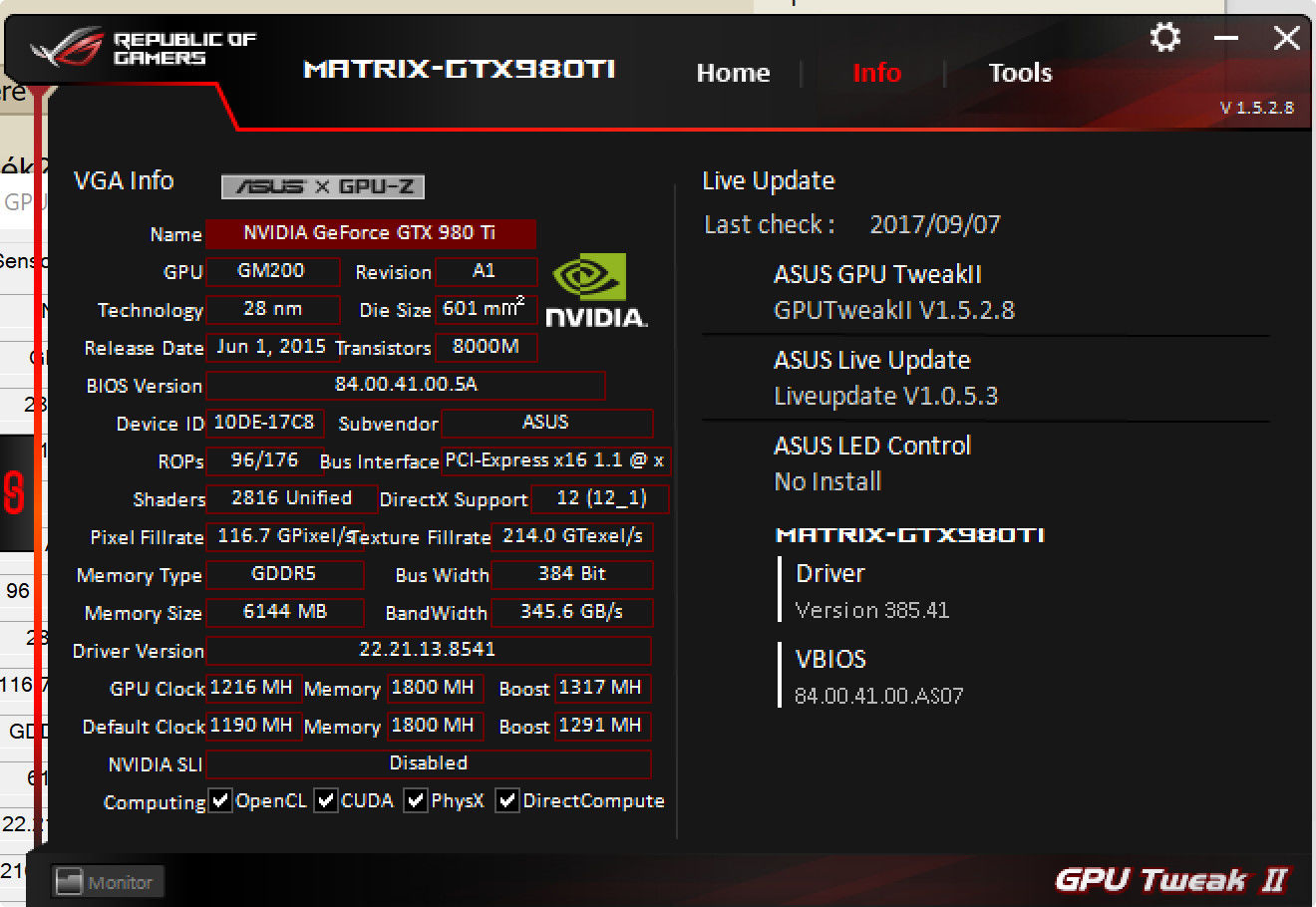
Task: Toggle the DirectCompute checkbox
Action: click(506, 800)
